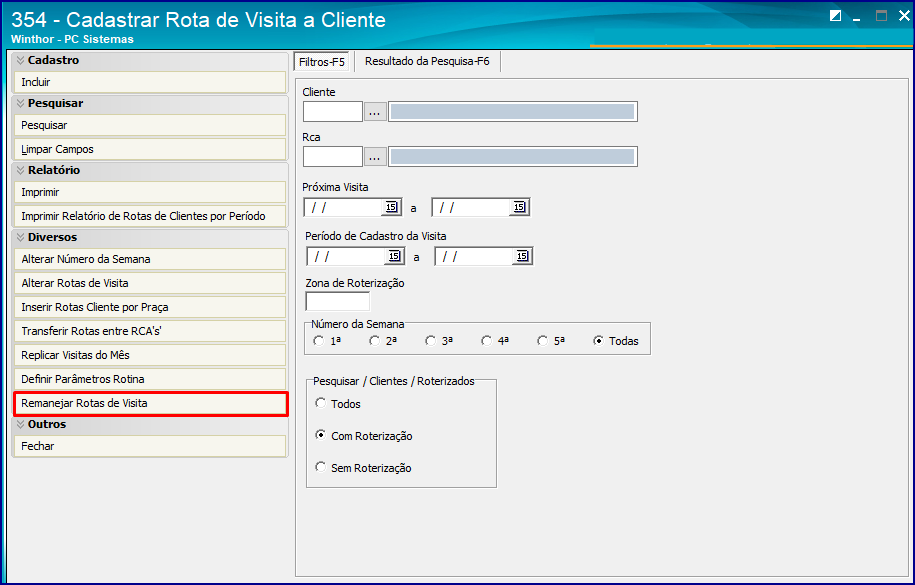Viewport: 915px width, 585px height.
Task: Collapse the Pesquisar section header
Action: click(20, 103)
